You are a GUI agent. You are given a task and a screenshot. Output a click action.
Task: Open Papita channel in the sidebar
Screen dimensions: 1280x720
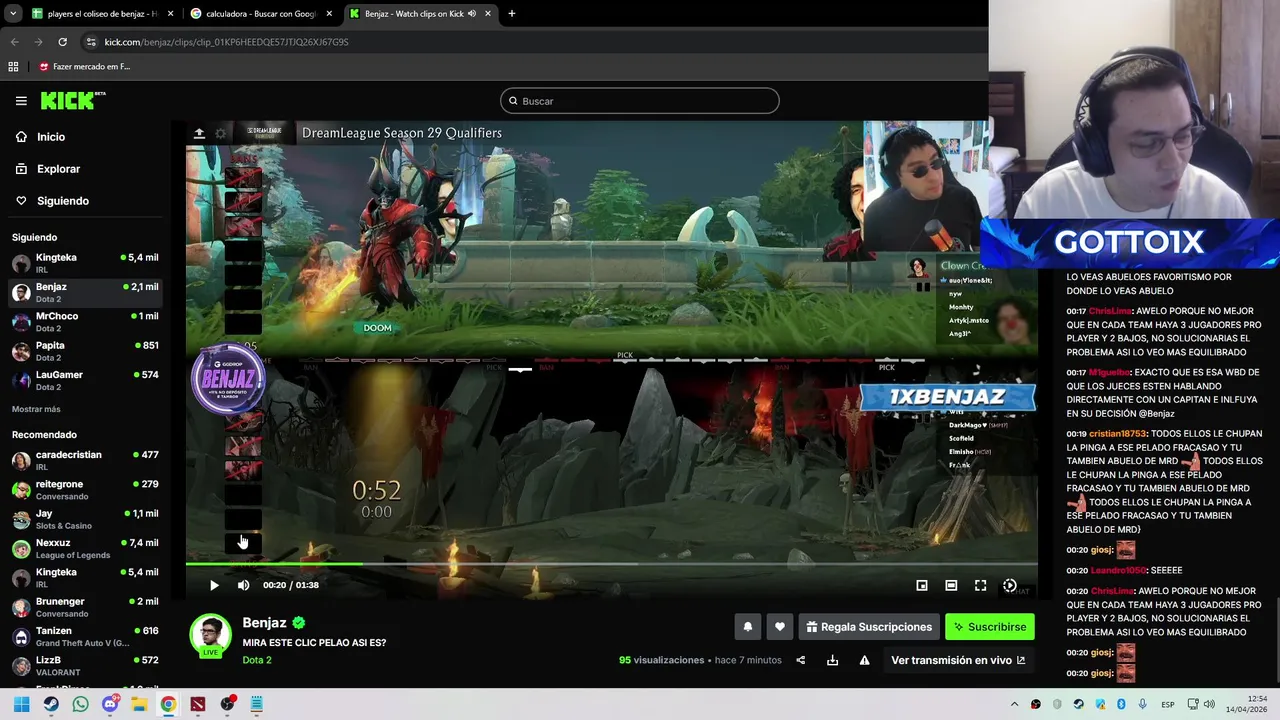coord(85,351)
